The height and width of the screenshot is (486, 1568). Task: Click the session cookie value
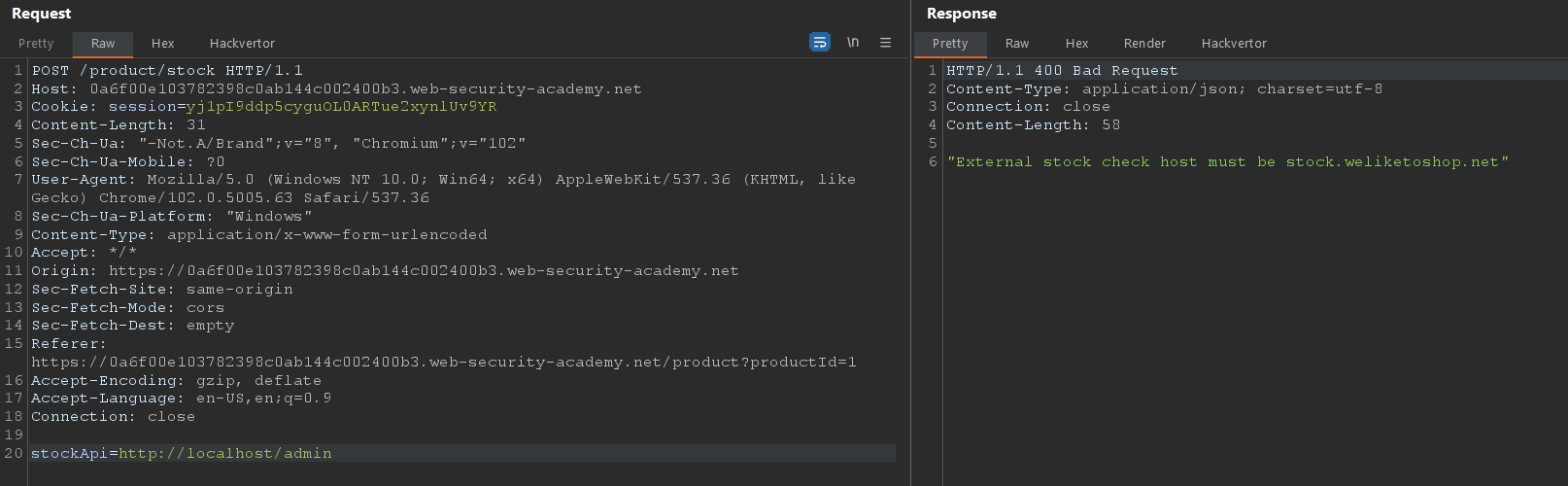(341, 107)
